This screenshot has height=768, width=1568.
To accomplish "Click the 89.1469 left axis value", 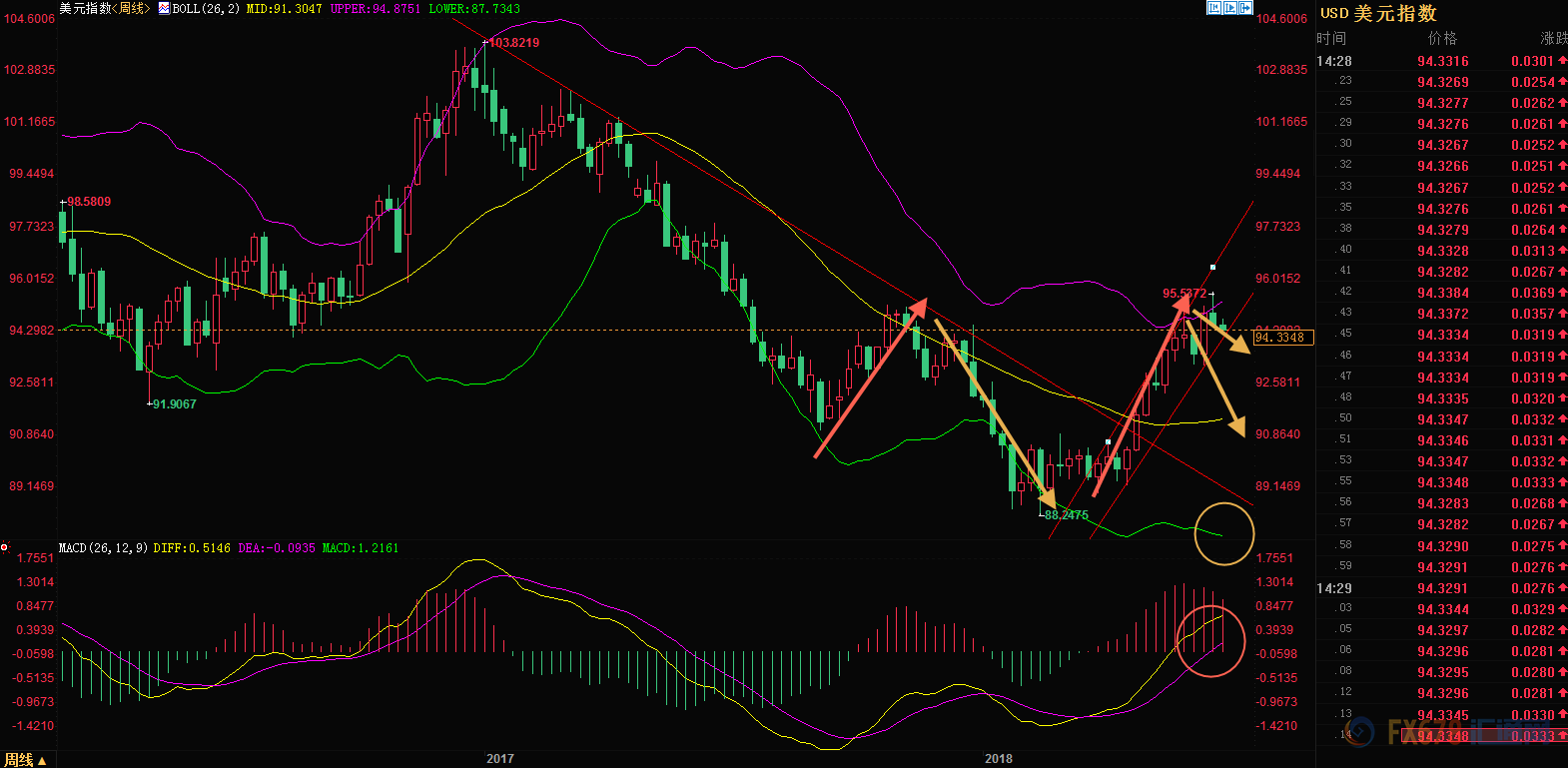I will (32, 486).
